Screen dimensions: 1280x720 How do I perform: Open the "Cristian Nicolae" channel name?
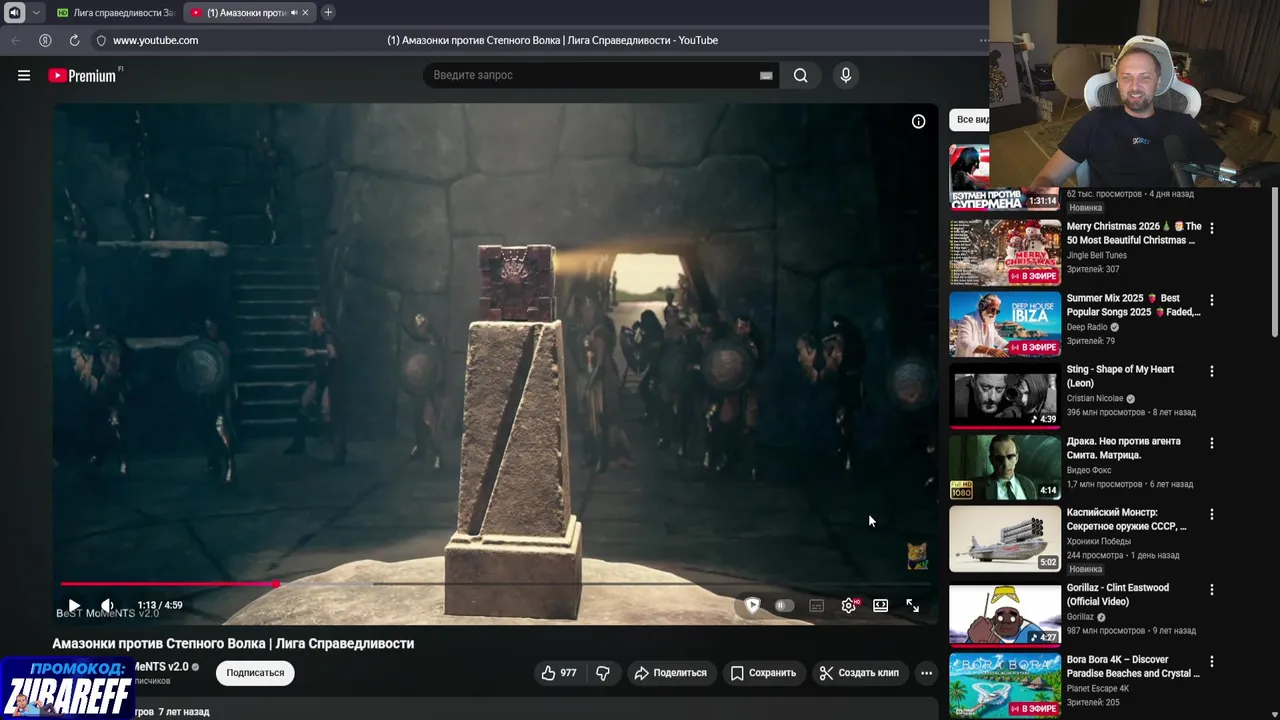click(x=1095, y=398)
